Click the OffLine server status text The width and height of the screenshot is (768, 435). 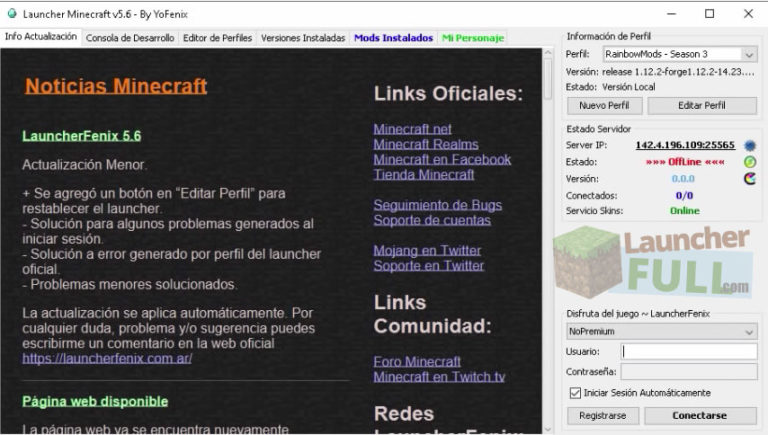pyautogui.click(x=685, y=162)
